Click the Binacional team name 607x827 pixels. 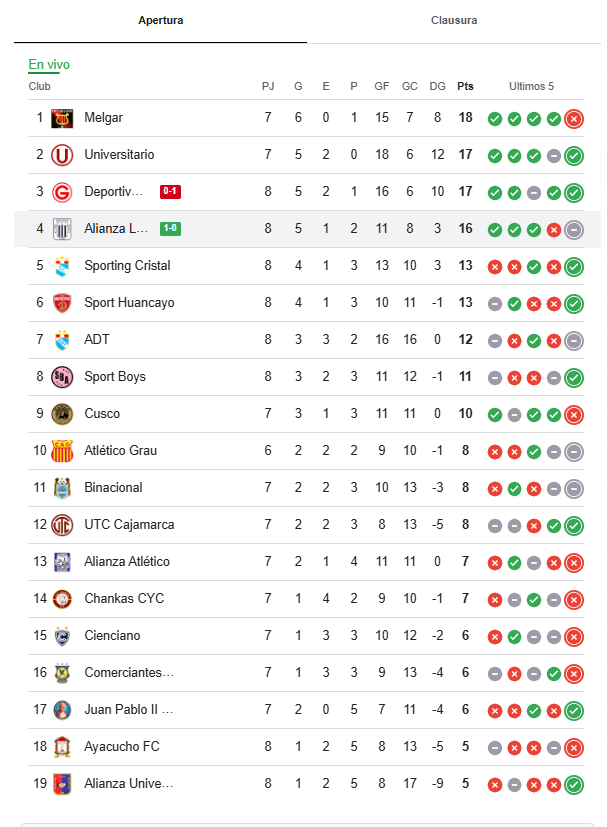(113, 488)
